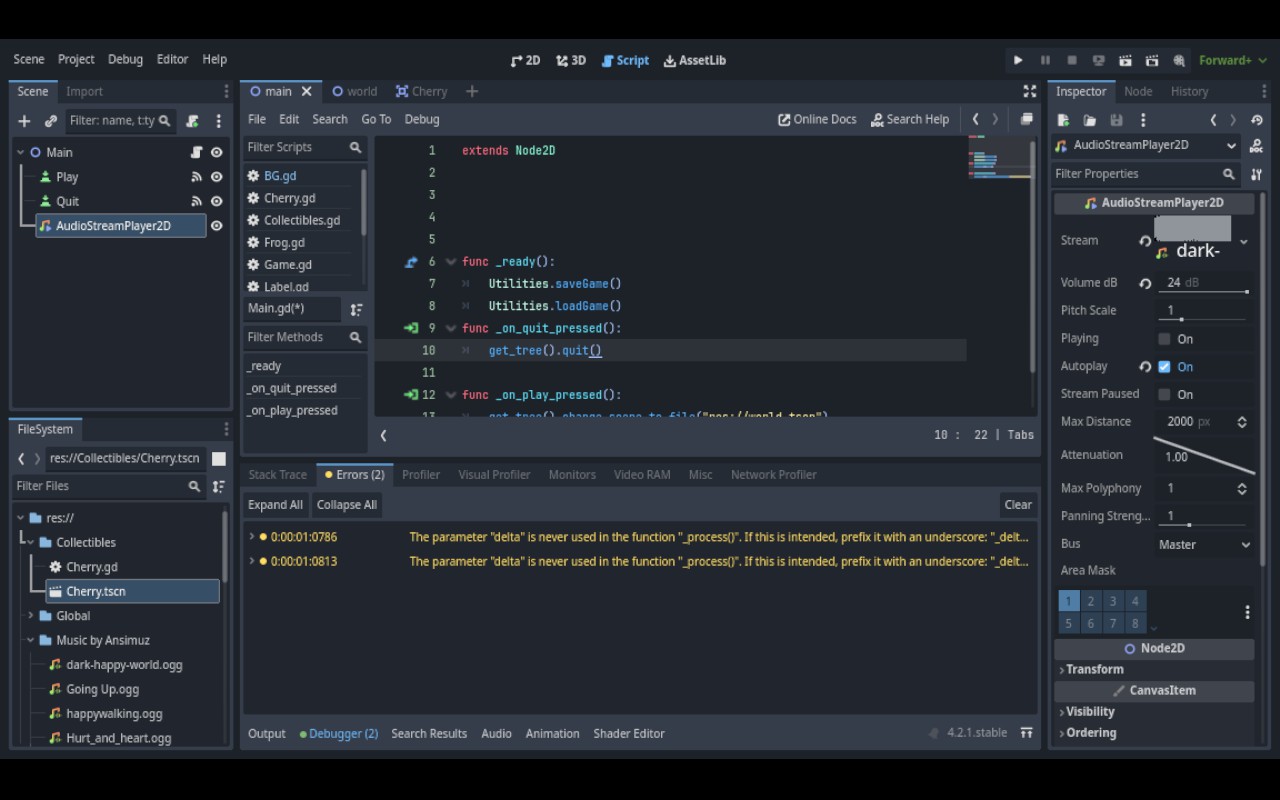Toggle distraction-free mode expand icon
Image resolution: width=1280 pixels, height=800 pixels.
pyautogui.click(x=1029, y=91)
